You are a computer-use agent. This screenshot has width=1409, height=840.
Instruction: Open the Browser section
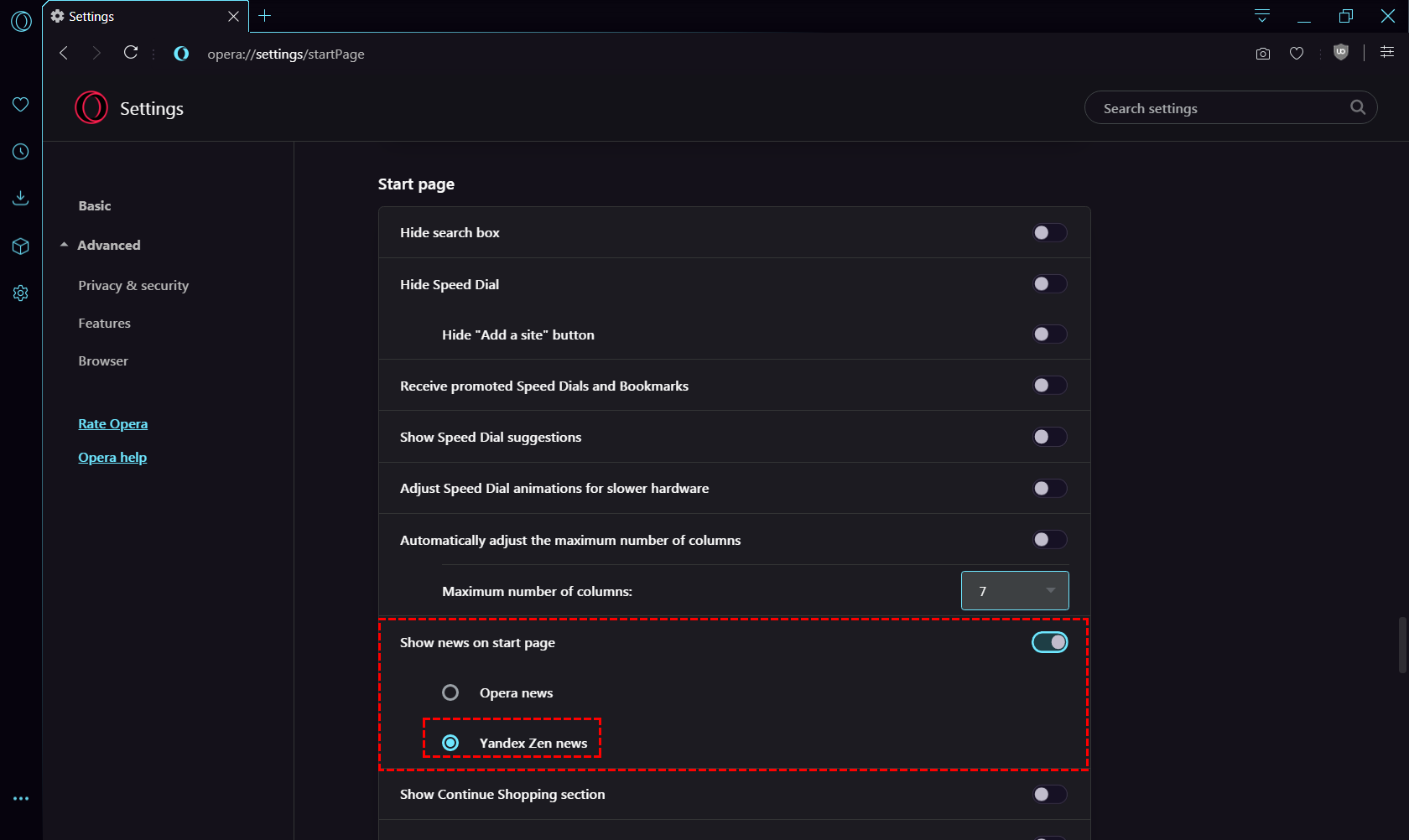coord(103,360)
